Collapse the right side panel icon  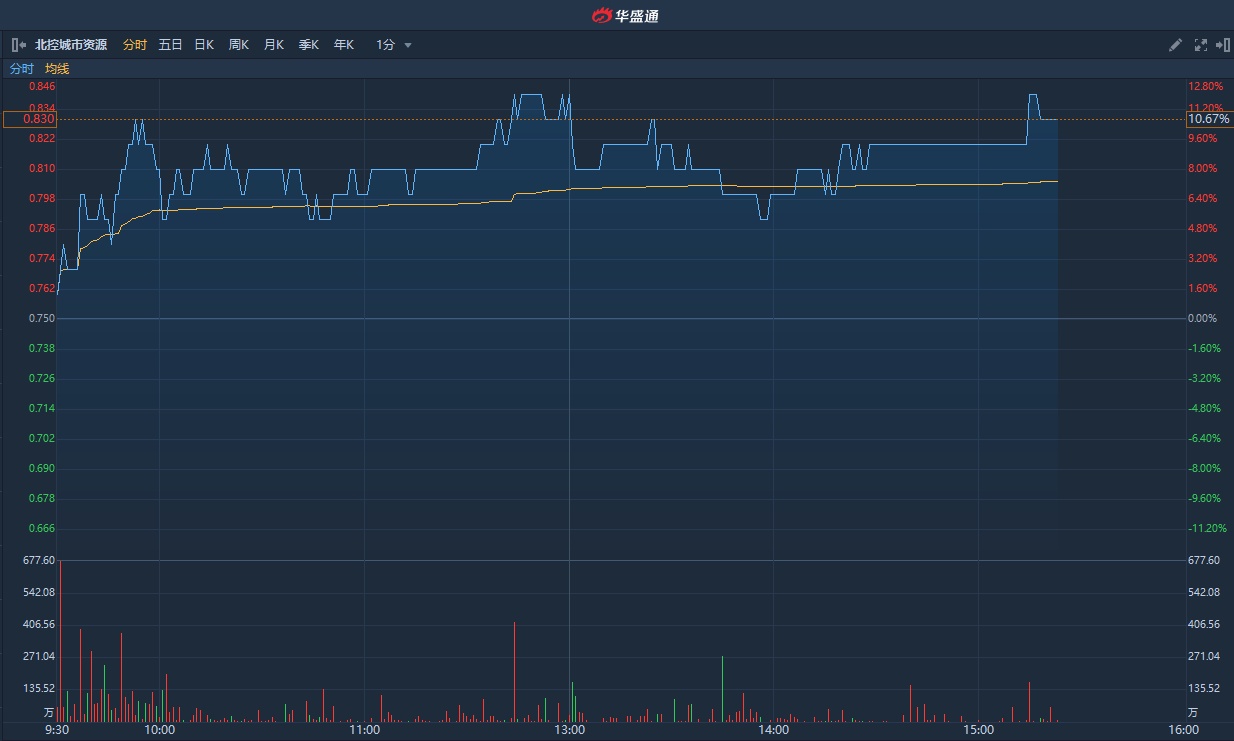point(1222,45)
